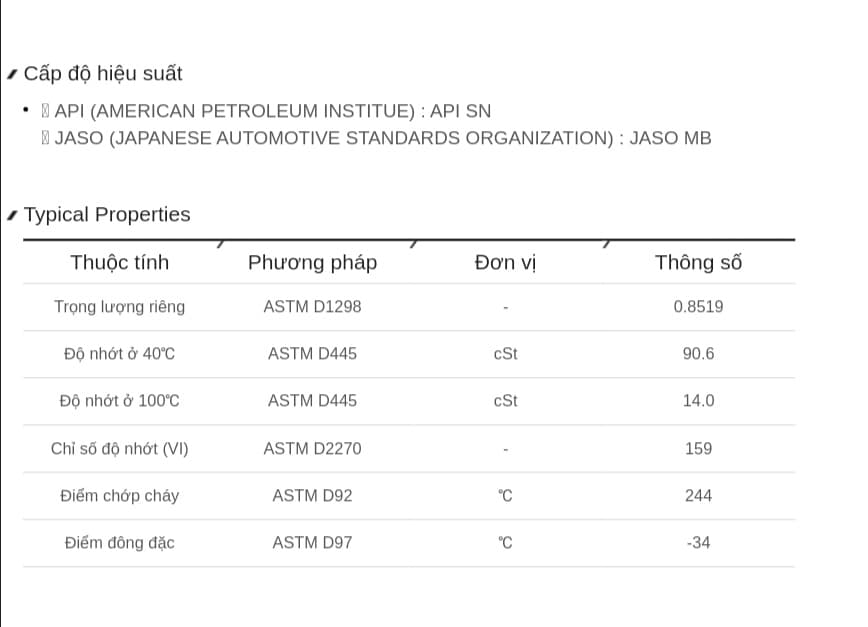Click the Phương pháp column header
Viewport: 868px width, 627px height.
tap(312, 262)
